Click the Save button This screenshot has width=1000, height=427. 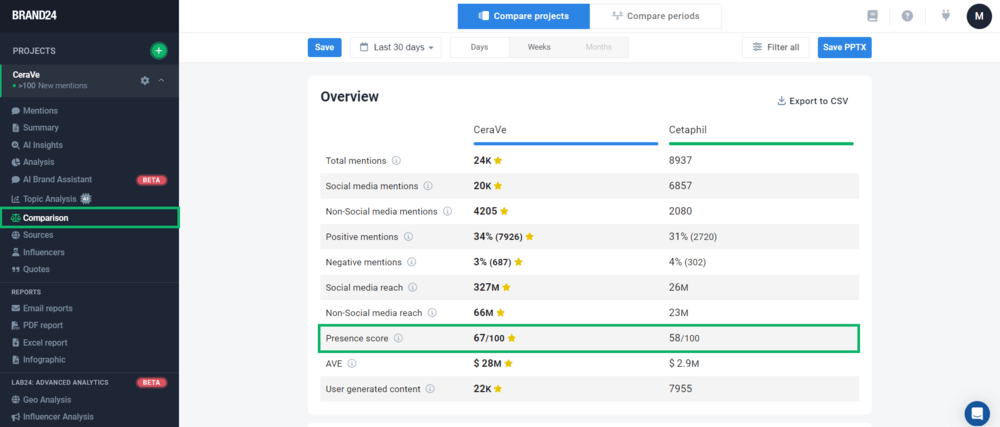[x=325, y=47]
